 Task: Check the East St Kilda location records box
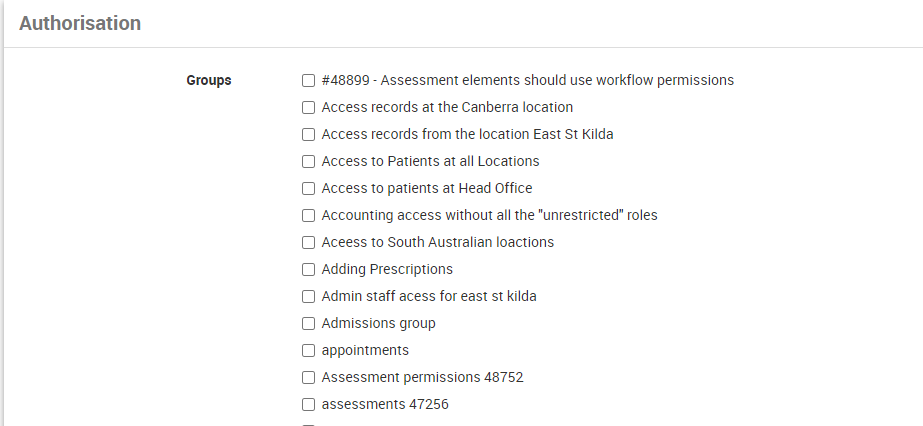(309, 134)
